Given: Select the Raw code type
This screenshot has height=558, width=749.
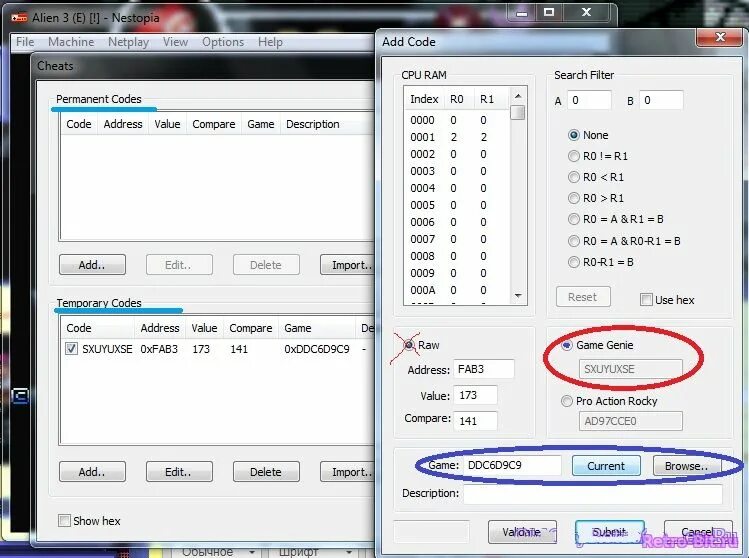Looking at the screenshot, I should point(409,344).
